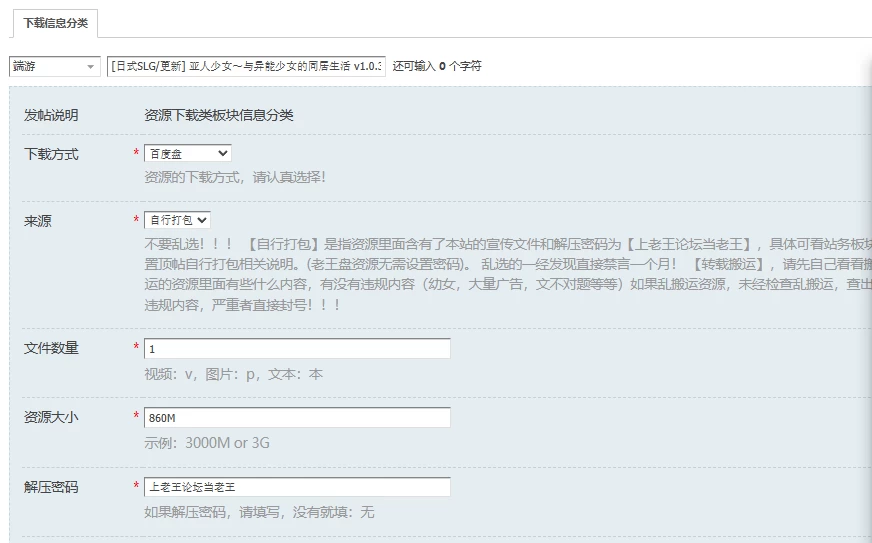Click the 文件数量 label

pyautogui.click(x=51, y=348)
